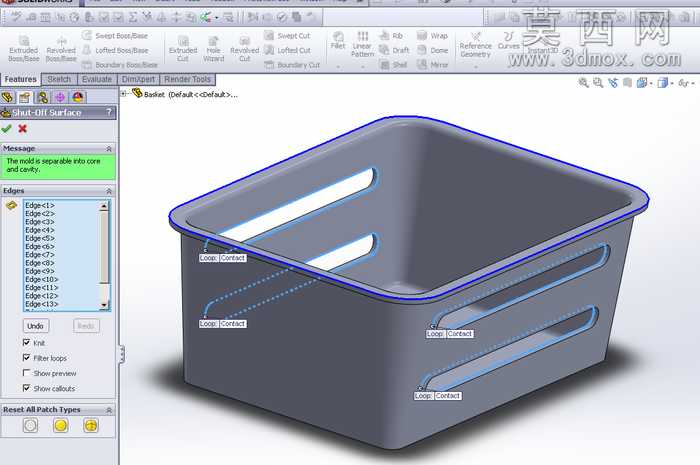Click the Zoom to Area icon
700x465 pixels.
click(x=598, y=83)
